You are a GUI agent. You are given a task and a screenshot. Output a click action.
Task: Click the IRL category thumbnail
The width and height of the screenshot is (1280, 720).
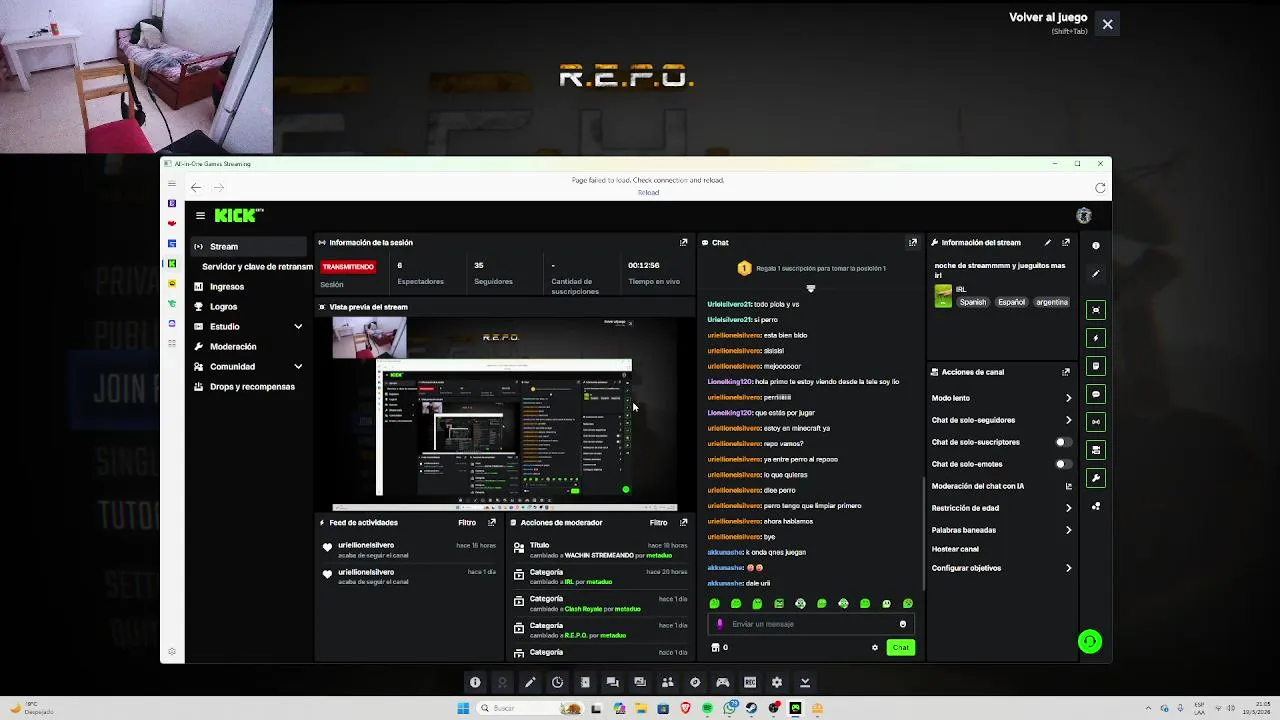pyautogui.click(x=943, y=296)
